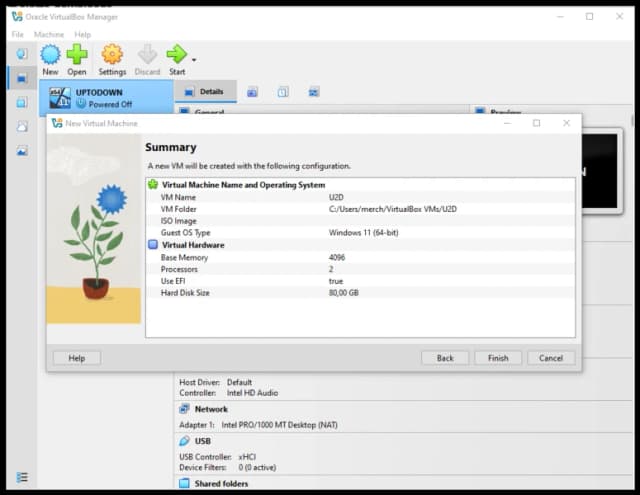Image resolution: width=640 pixels, height=495 pixels.
Task: Select the highlighted Machines sidebar icon
Action: click(22, 78)
